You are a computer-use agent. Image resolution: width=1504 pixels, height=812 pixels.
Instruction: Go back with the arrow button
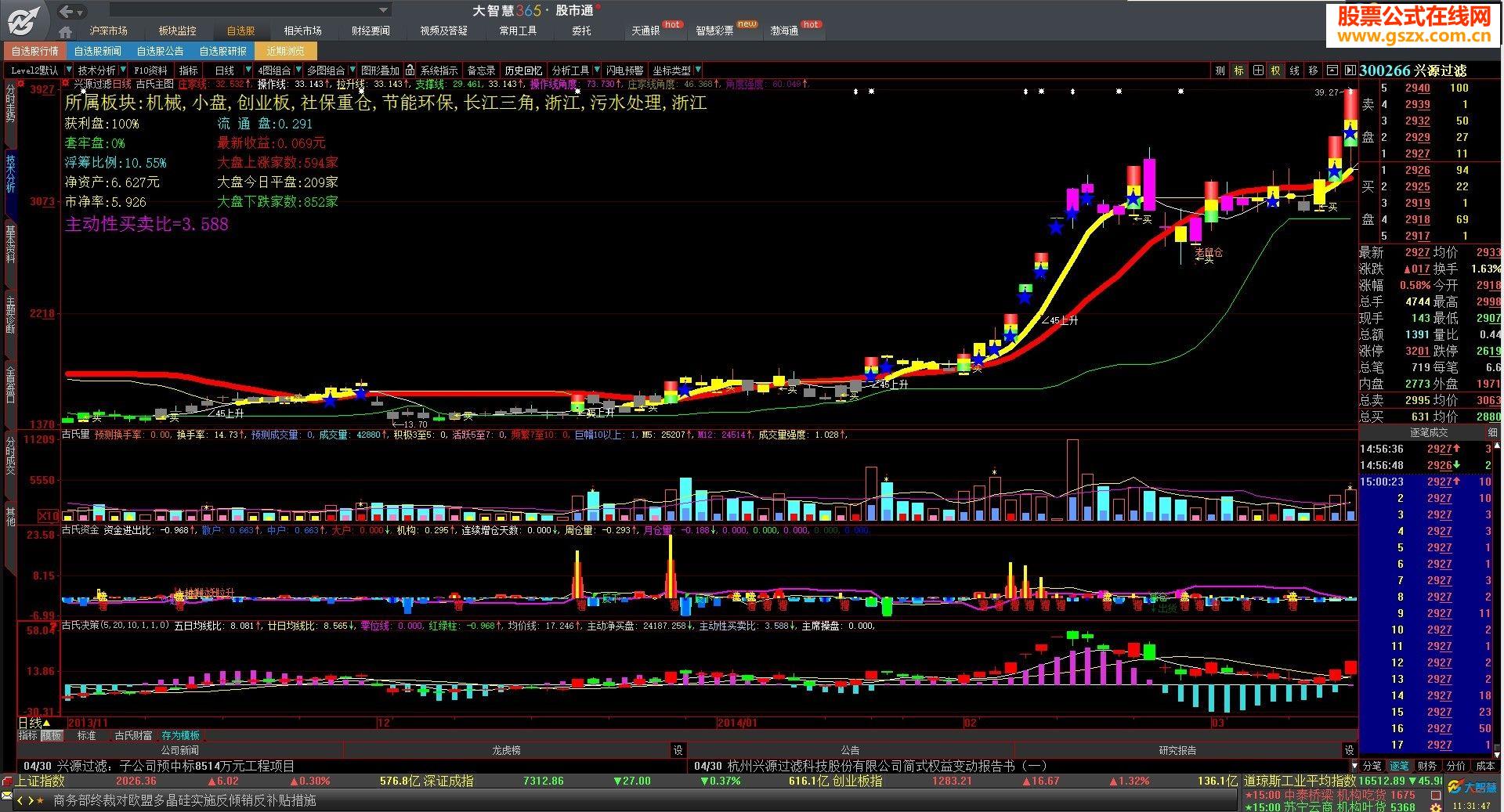(x=67, y=11)
